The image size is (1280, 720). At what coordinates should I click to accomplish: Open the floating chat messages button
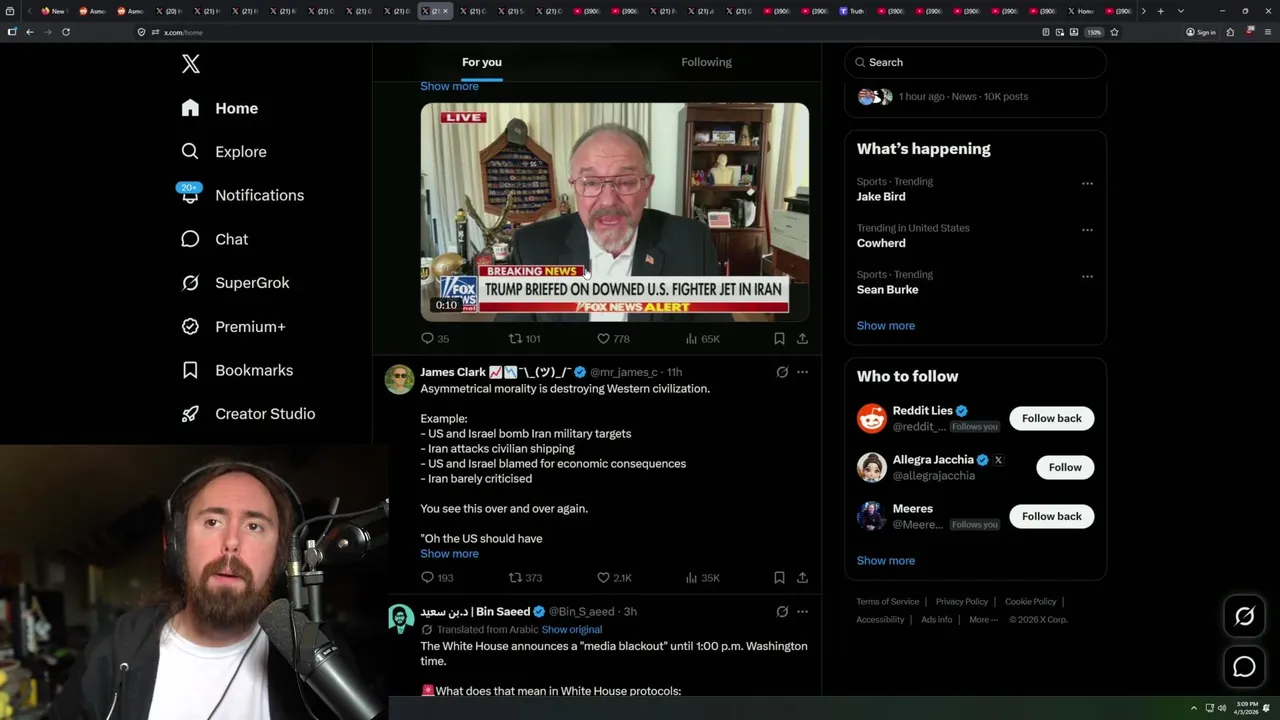tap(1244, 666)
